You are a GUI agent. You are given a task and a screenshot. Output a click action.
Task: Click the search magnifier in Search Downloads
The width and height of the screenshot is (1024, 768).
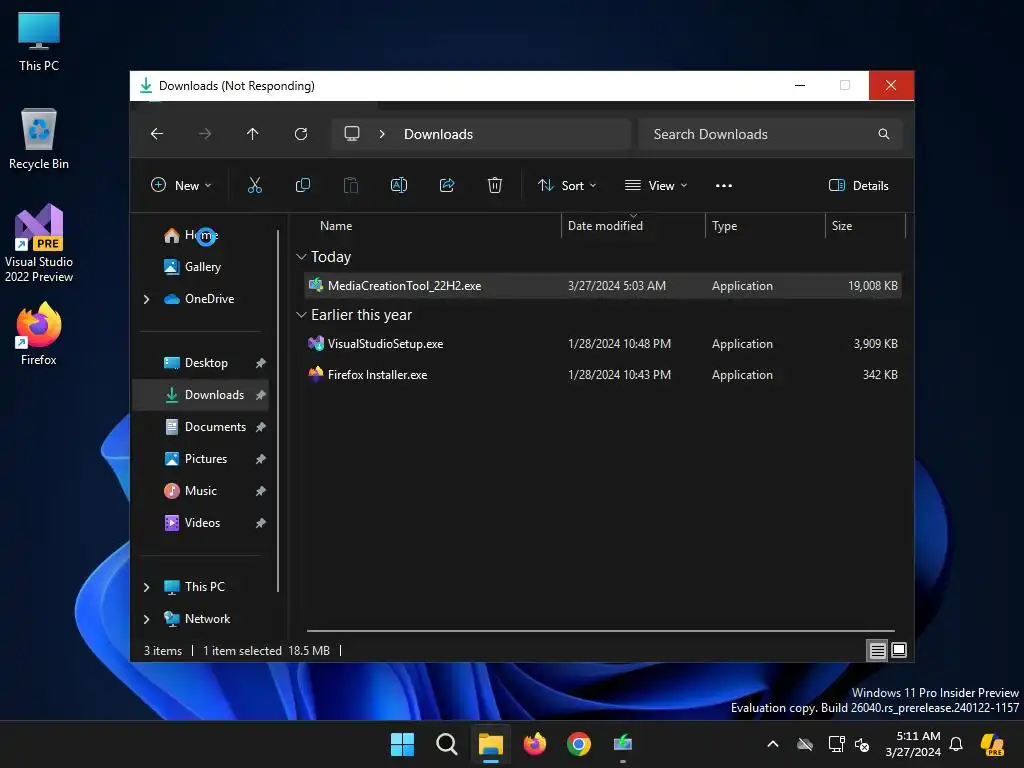[x=884, y=134]
